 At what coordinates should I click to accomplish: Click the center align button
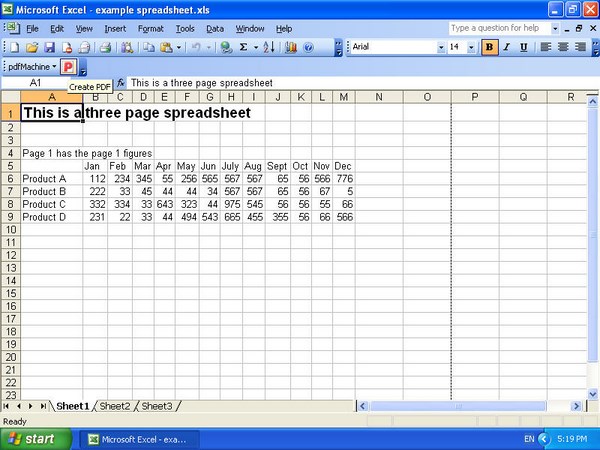(x=563, y=47)
